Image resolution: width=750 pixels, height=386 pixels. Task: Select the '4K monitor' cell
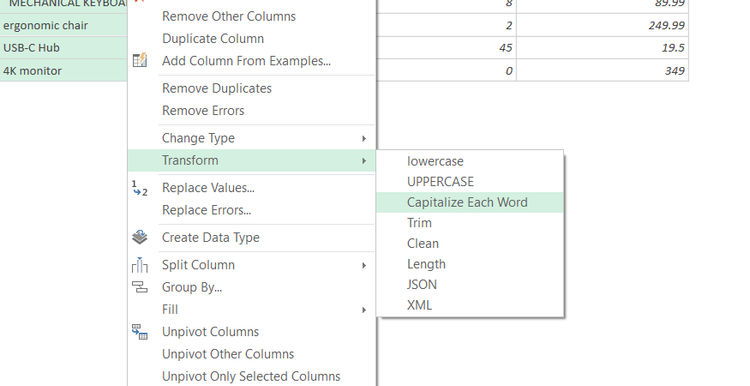point(64,71)
